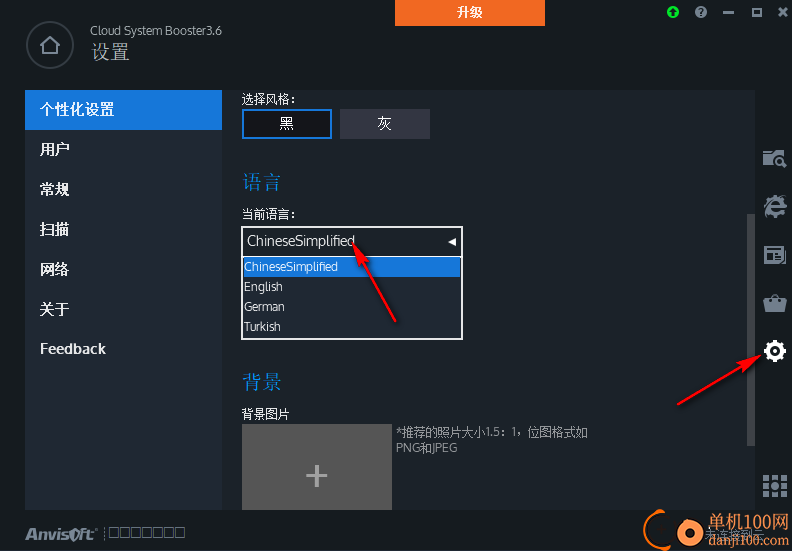Select the 黑 black style button

[287, 124]
